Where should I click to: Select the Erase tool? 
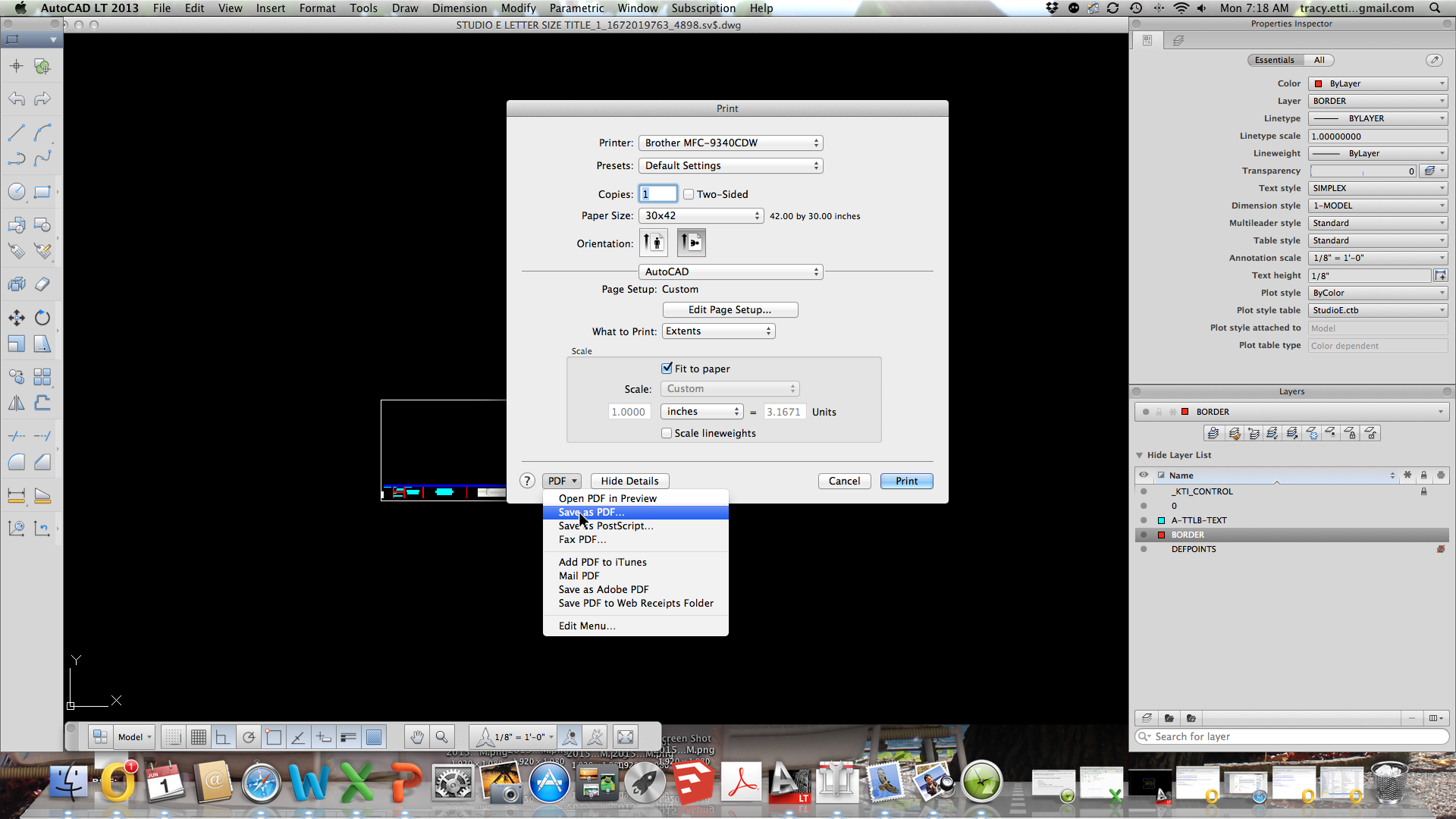(42, 284)
